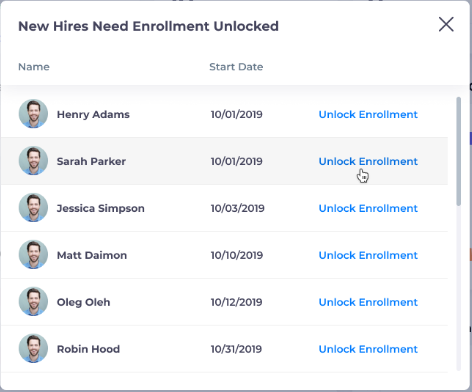Viewport: 472px width, 392px height.
Task: Unlock enrollment for Henry Adams
Action: [x=368, y=114]
